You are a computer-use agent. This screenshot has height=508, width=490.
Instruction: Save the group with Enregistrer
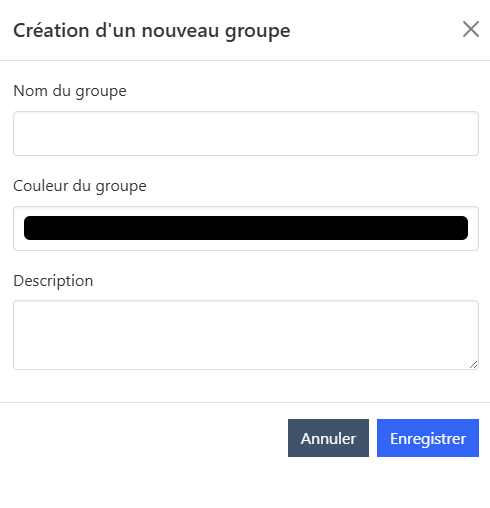[x=428, y=438]
